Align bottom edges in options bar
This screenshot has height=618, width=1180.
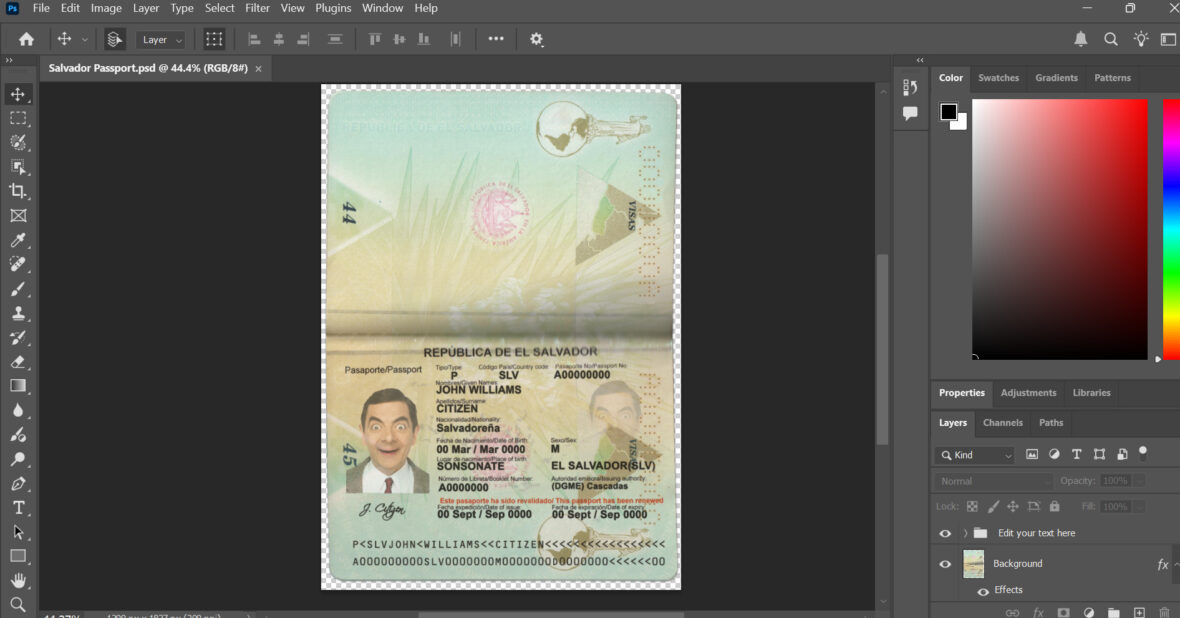pos(424,39)
